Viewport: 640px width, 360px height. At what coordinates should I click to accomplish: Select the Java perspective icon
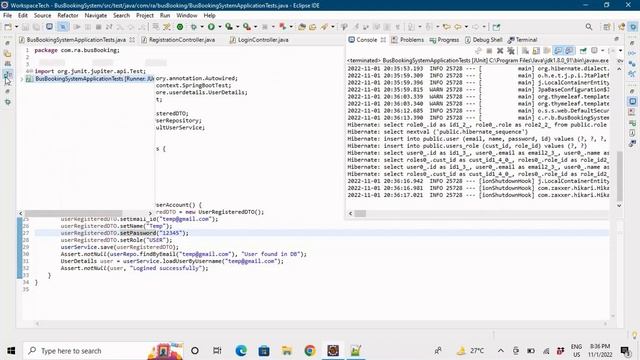622,27
